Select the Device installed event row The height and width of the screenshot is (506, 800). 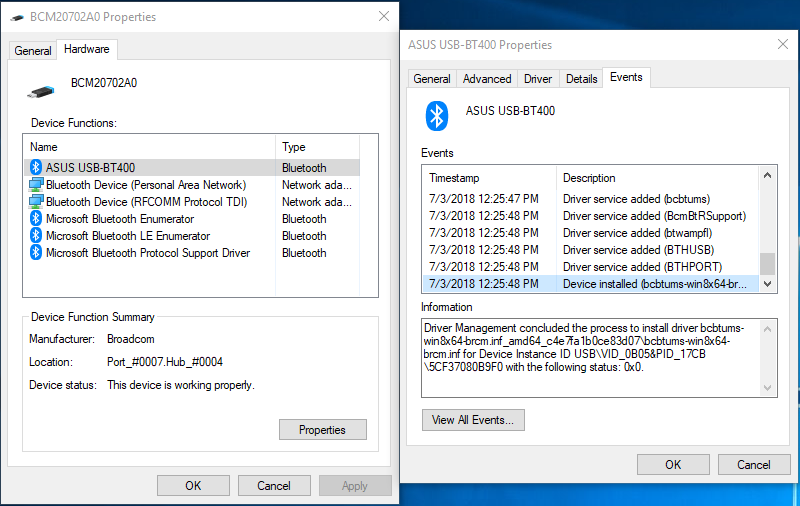[x=591, y=284]
